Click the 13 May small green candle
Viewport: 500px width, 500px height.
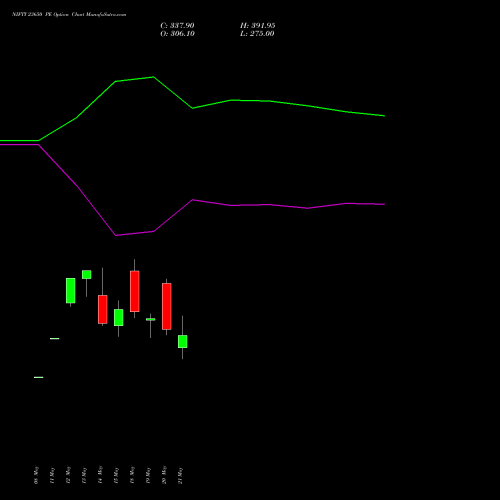87,274
